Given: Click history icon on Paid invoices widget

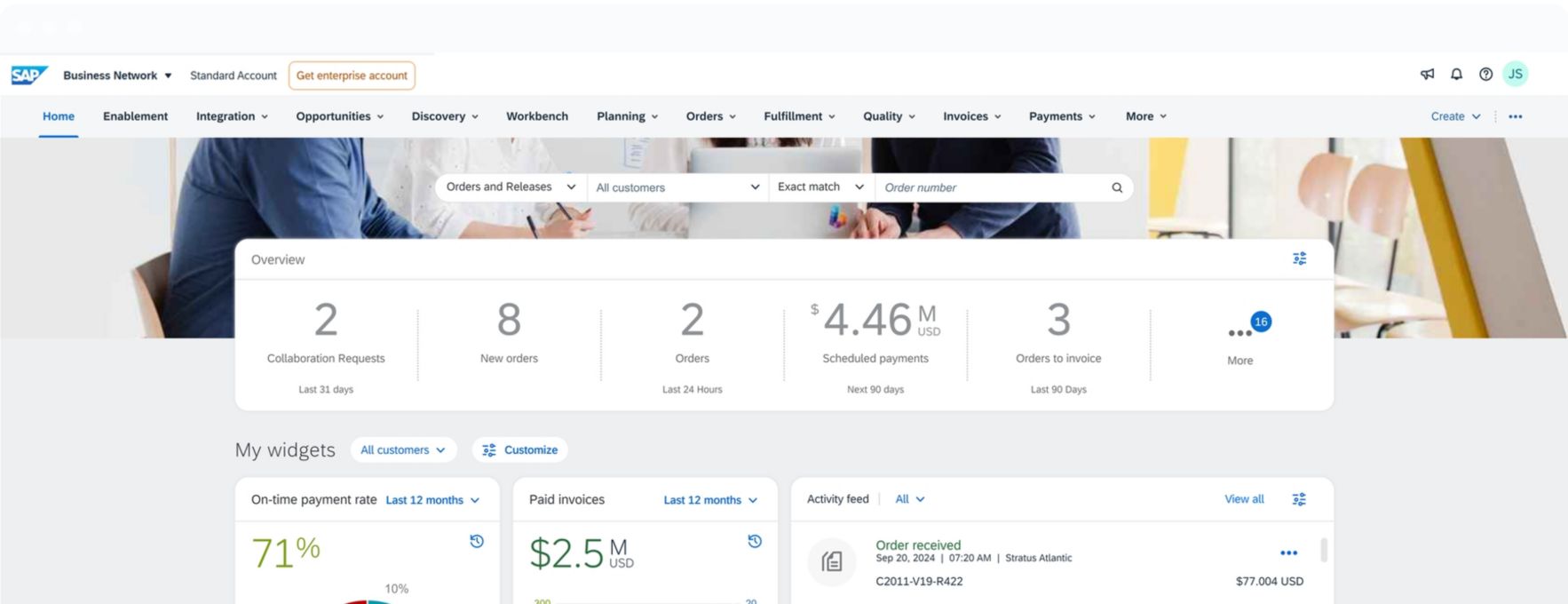Looking at the screenshot, I should point(755,541).
